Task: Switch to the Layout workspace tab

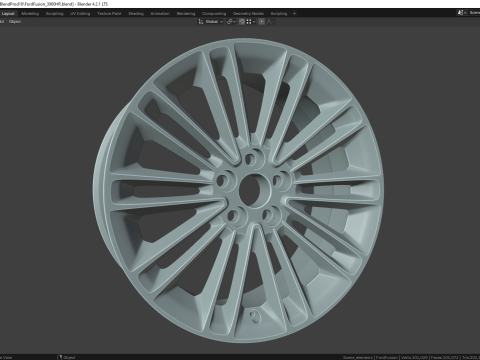Action: coord(8,14)
